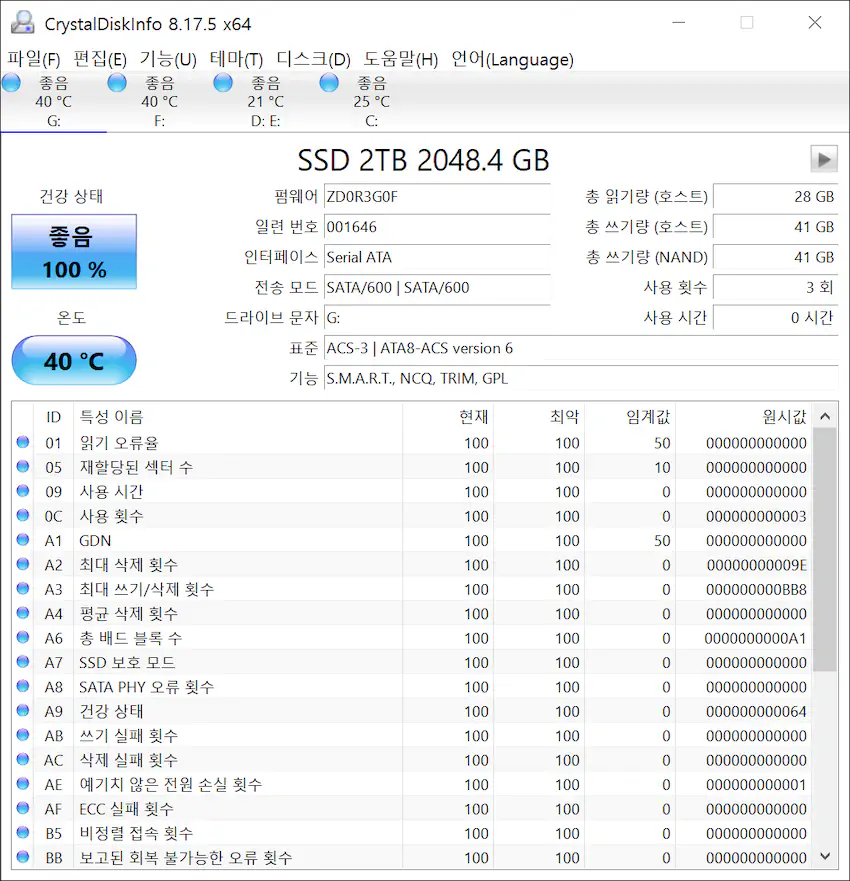Click status dot of row A7 SSD 보호 모드
This screenshot has height=881, width=850.
[23, 662]
